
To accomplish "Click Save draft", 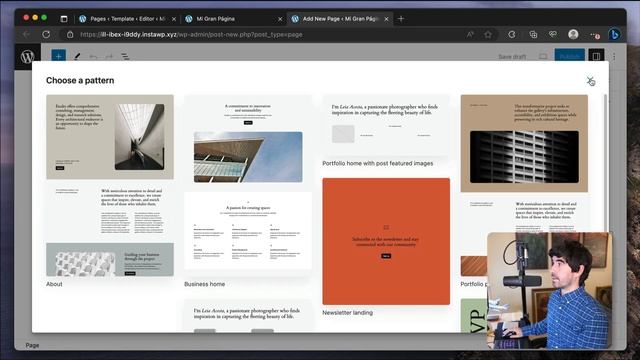I will [512, 57].
